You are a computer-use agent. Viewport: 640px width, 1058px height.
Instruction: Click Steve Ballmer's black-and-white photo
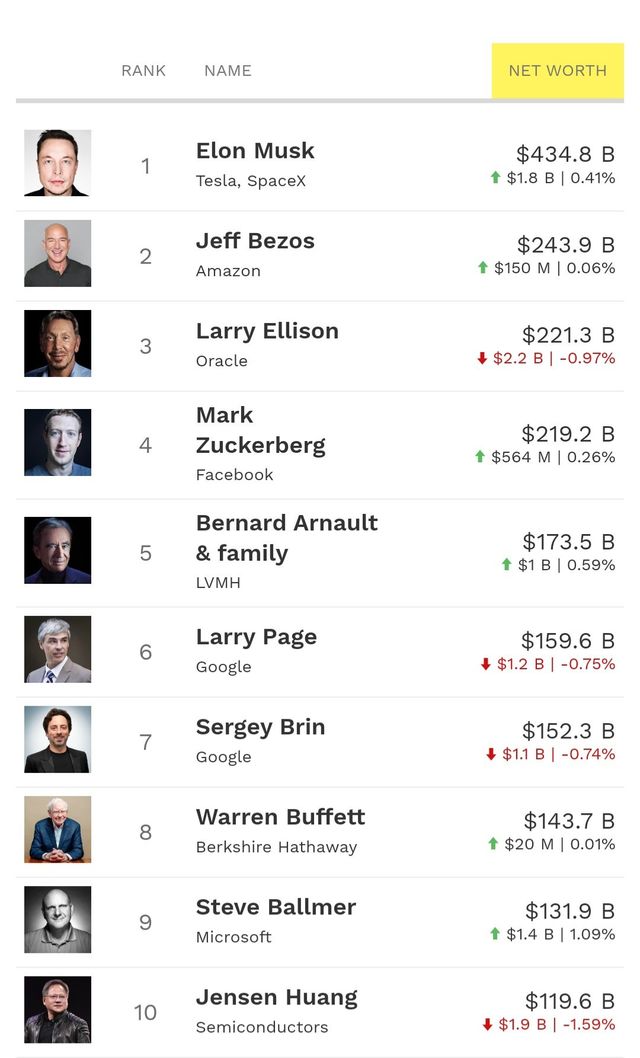click(x=58, y=919)
